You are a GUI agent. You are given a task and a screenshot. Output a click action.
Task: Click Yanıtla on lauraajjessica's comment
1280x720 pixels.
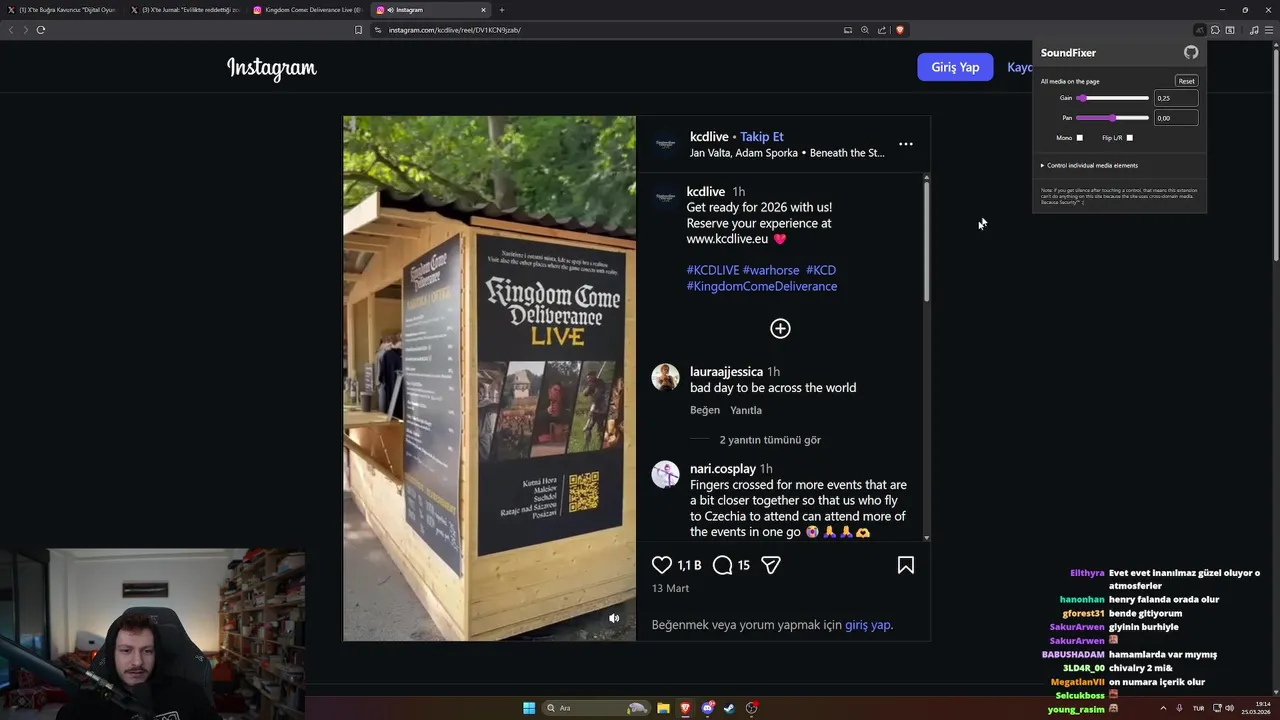[x=746, y=410]
